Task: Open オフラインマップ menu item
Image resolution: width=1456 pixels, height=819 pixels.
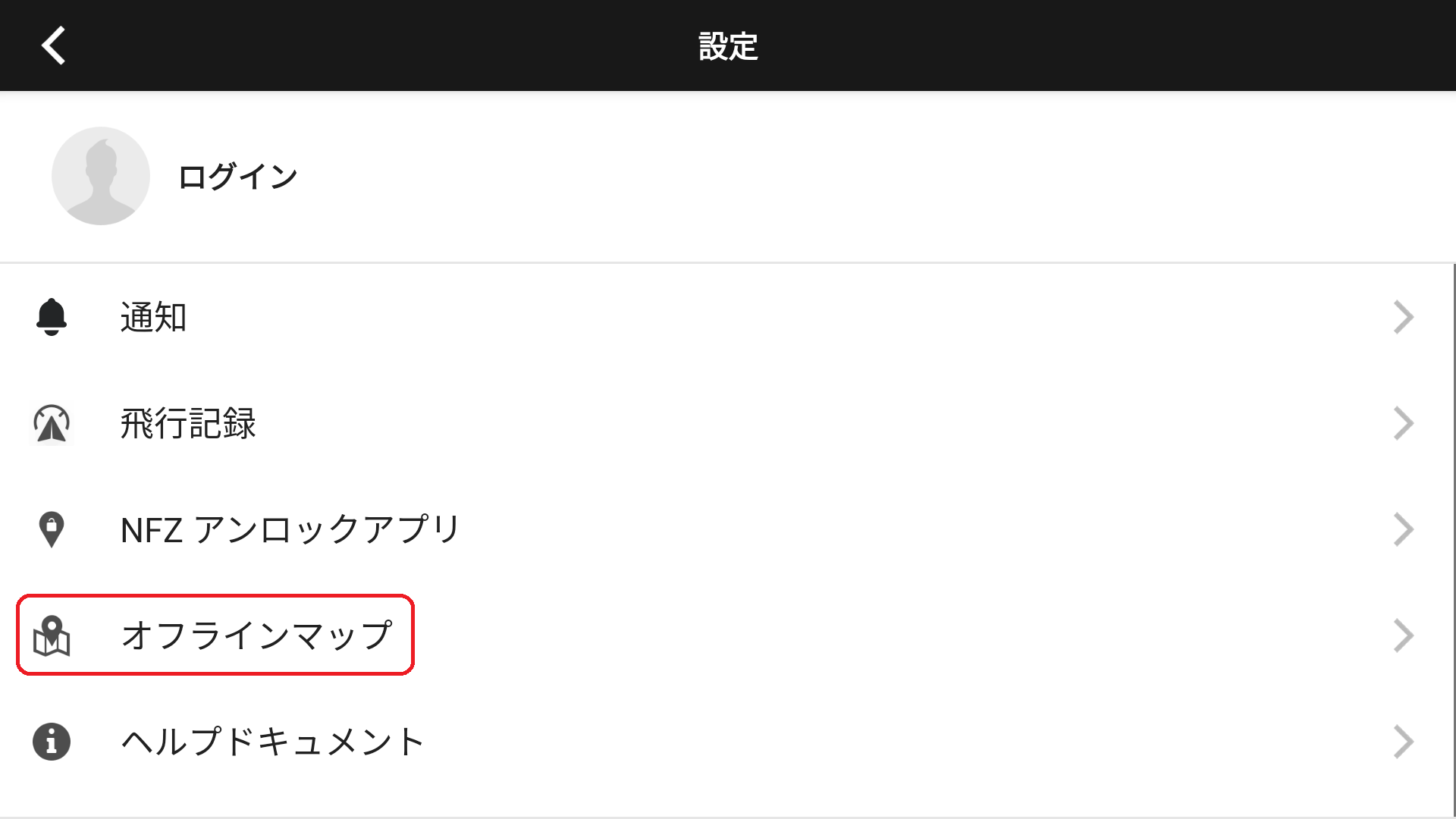Action: pos(256,635)
